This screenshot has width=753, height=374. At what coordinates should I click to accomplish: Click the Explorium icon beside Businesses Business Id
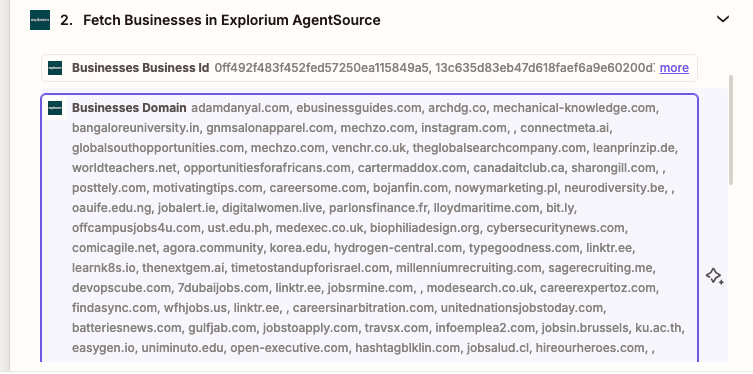[55, 68]
